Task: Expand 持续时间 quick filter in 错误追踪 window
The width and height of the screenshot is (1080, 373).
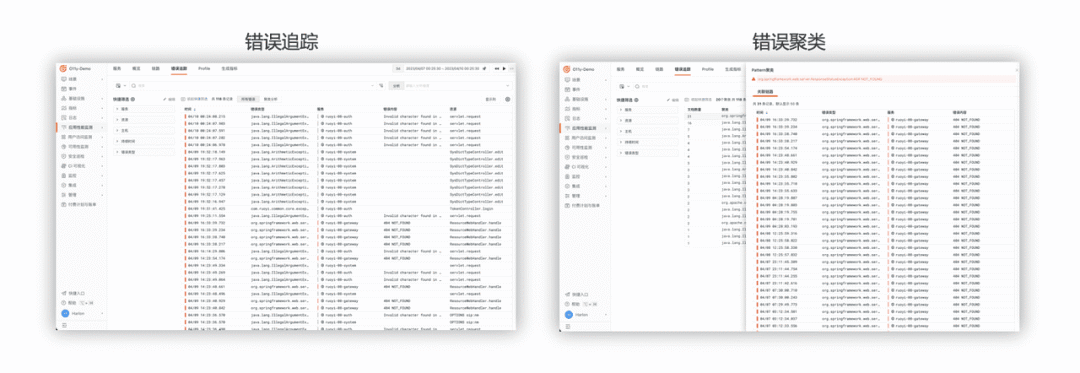Action: pyautogui.click(x=144, y=141)
